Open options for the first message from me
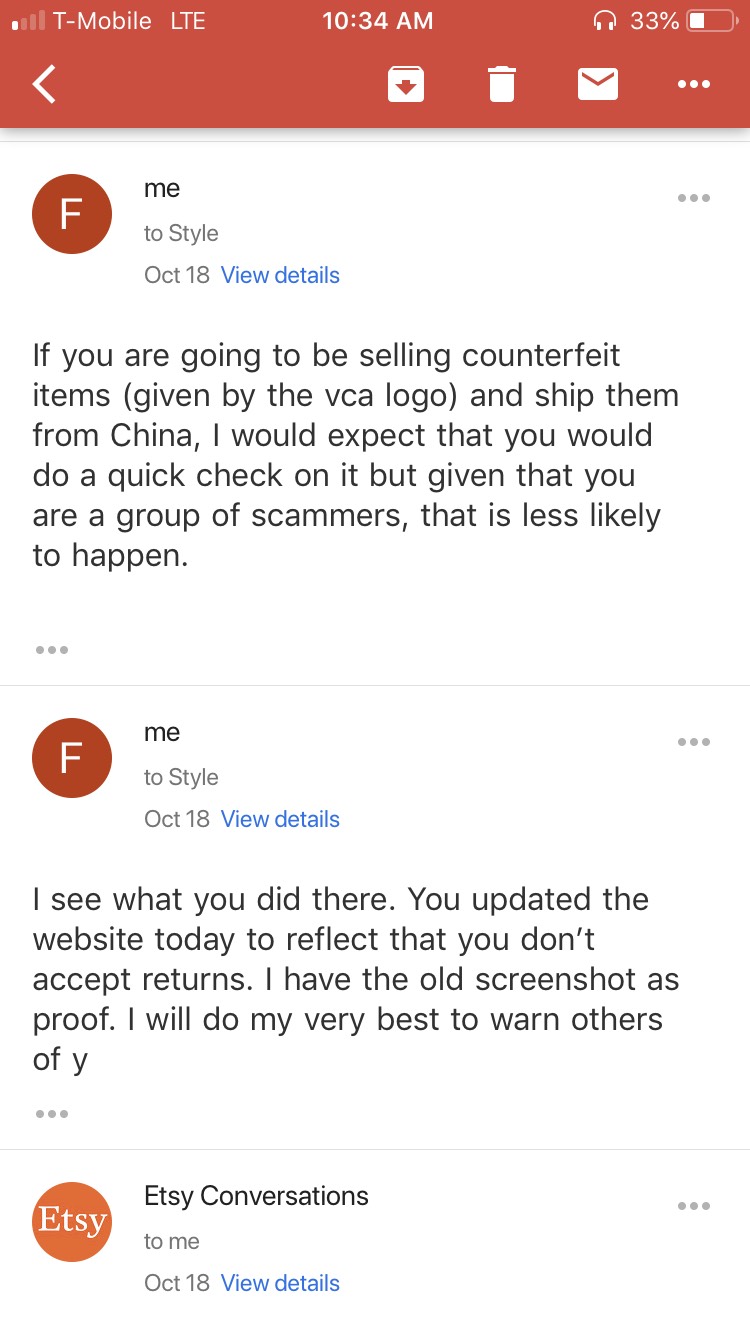This screenshot has height=1334, width=750. (x=693, y=198)
